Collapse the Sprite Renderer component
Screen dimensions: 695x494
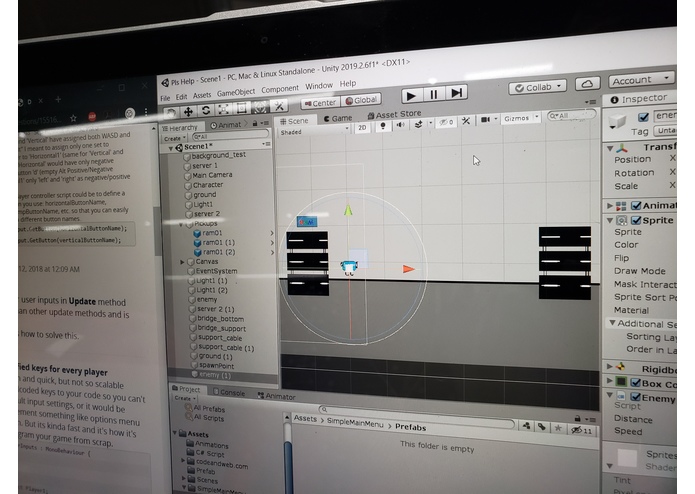click(x=610, y=220)
